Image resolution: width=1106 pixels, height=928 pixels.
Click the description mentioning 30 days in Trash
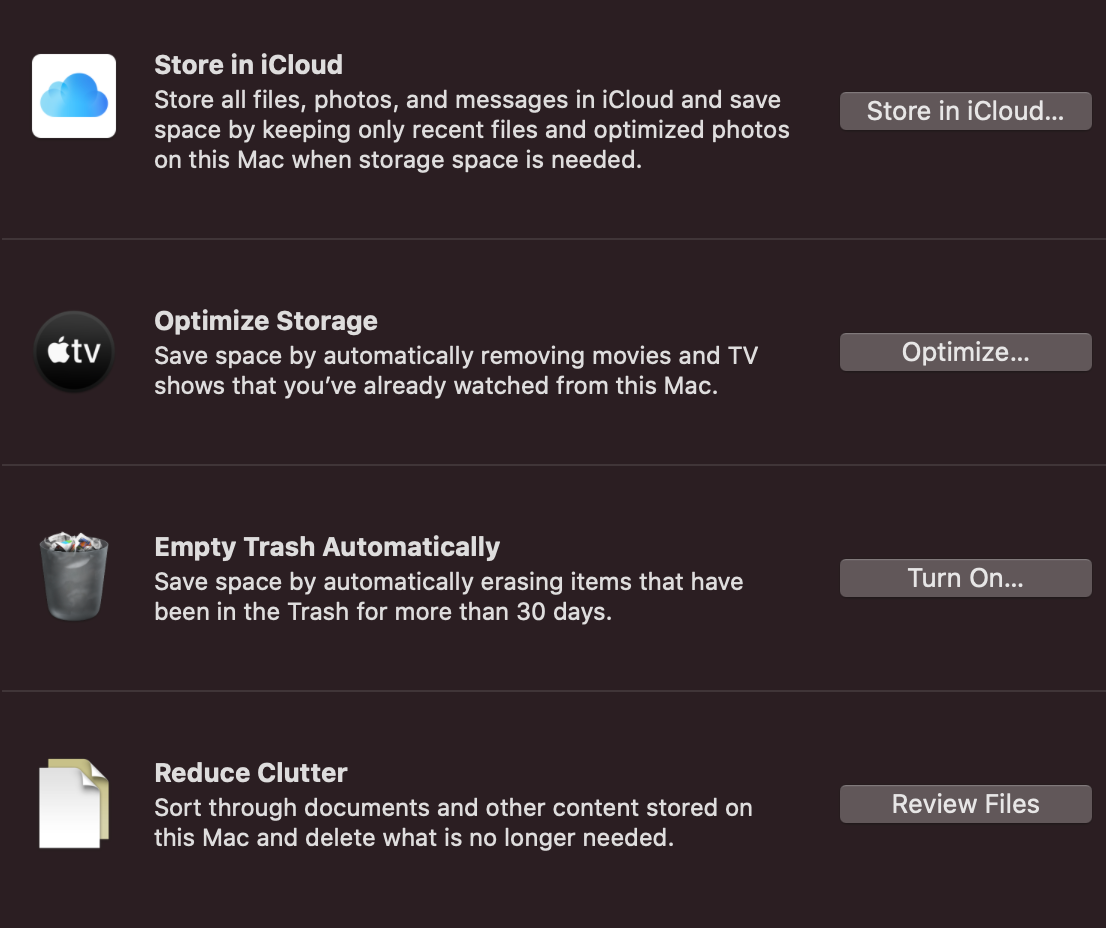(x=449, y=597)
